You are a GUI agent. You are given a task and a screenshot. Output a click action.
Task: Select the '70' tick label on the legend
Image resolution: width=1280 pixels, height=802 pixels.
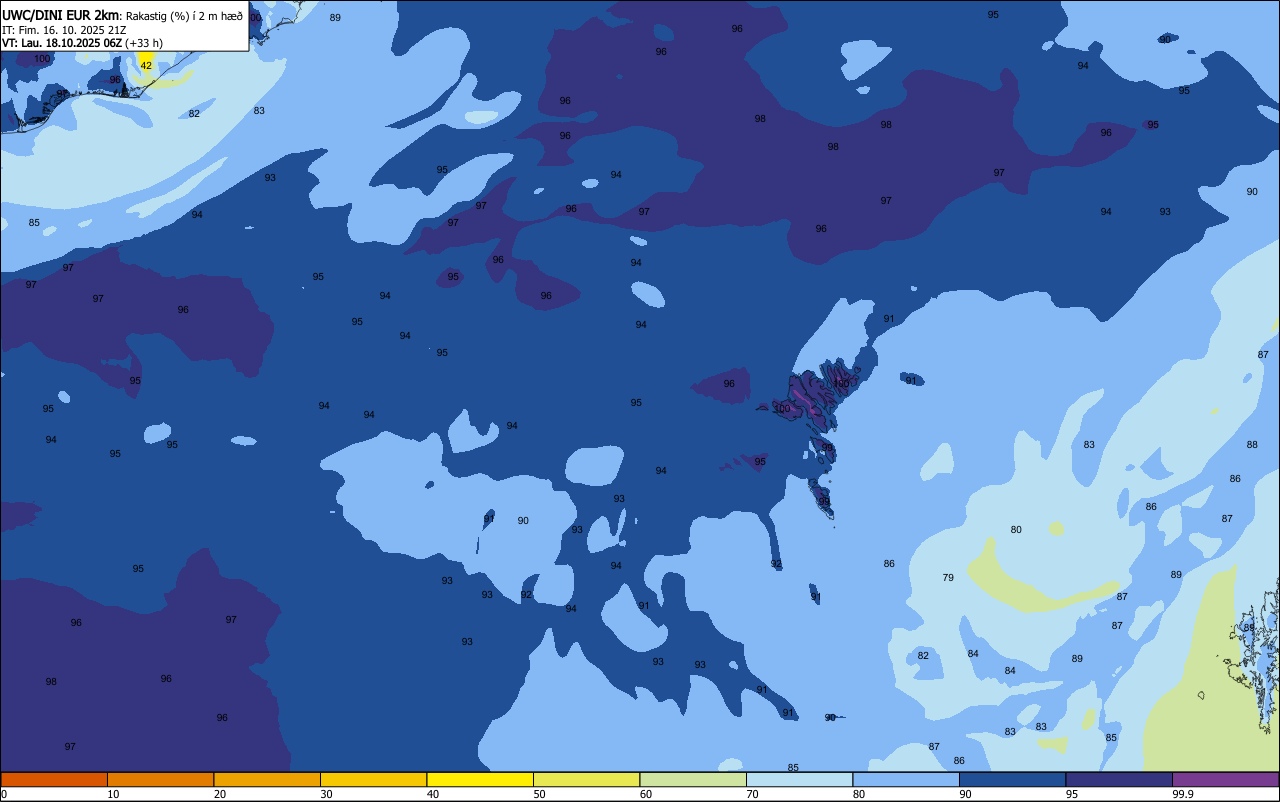point(752,794)
